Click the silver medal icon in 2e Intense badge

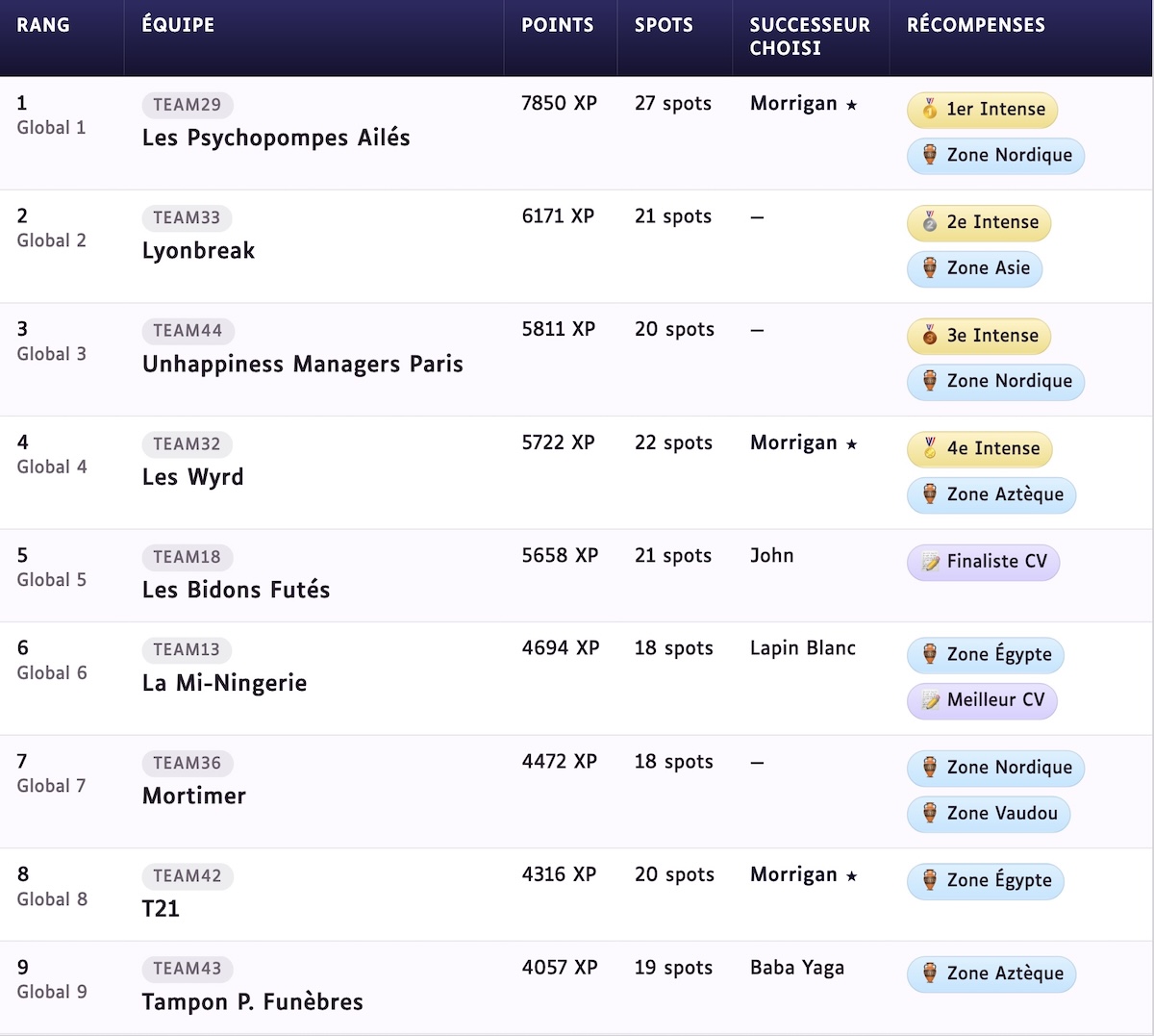(930, 222)
